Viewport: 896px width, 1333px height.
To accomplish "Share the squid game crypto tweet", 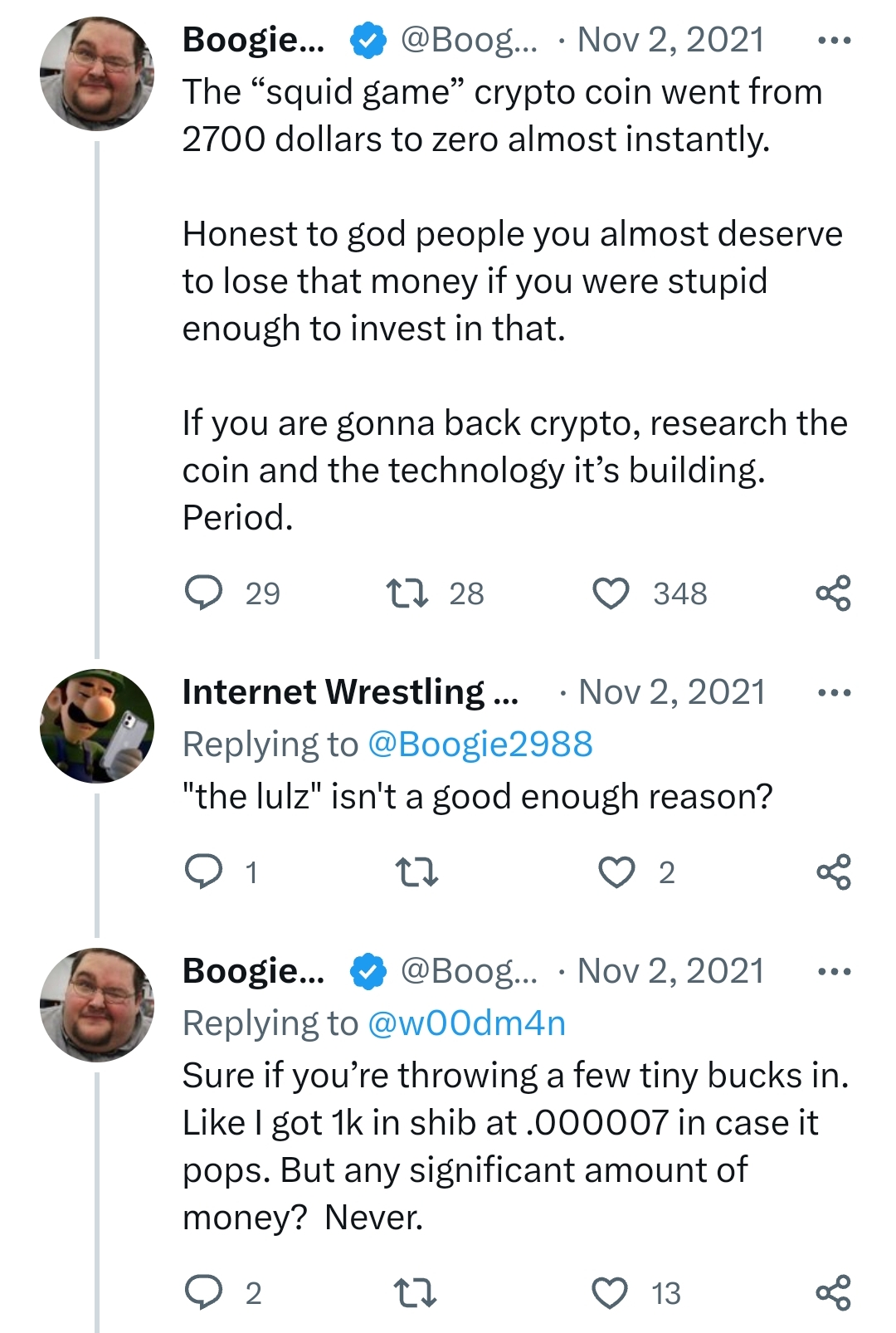I will coord(833,593).
